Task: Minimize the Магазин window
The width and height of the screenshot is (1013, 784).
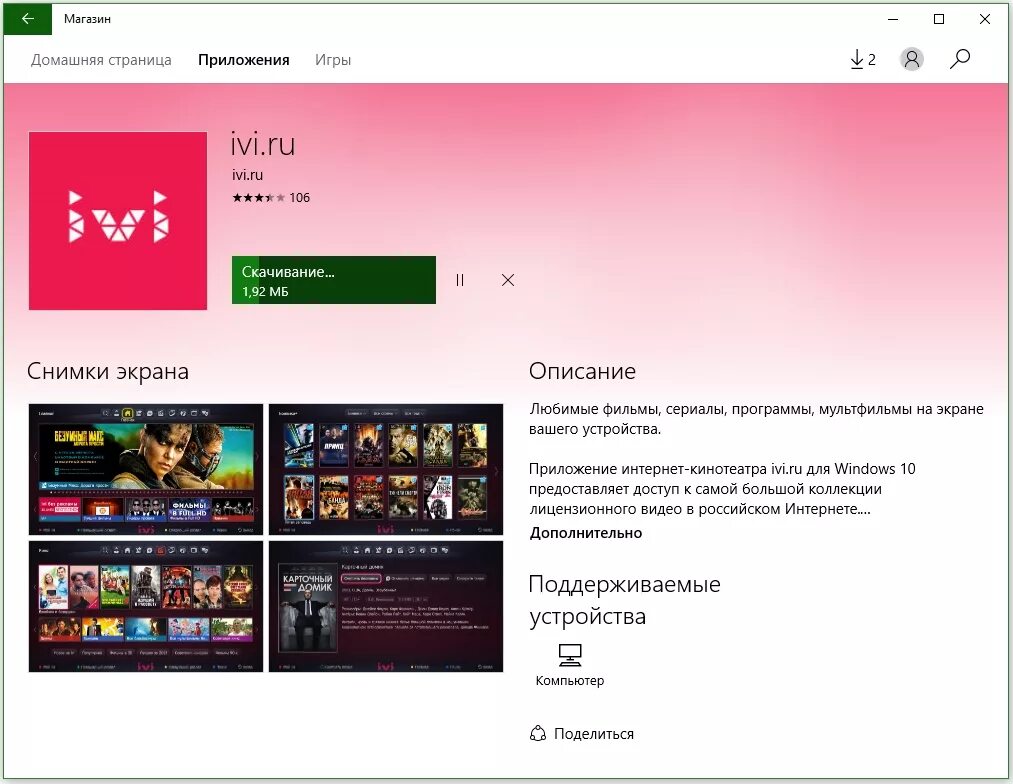Action: point(893,19)
